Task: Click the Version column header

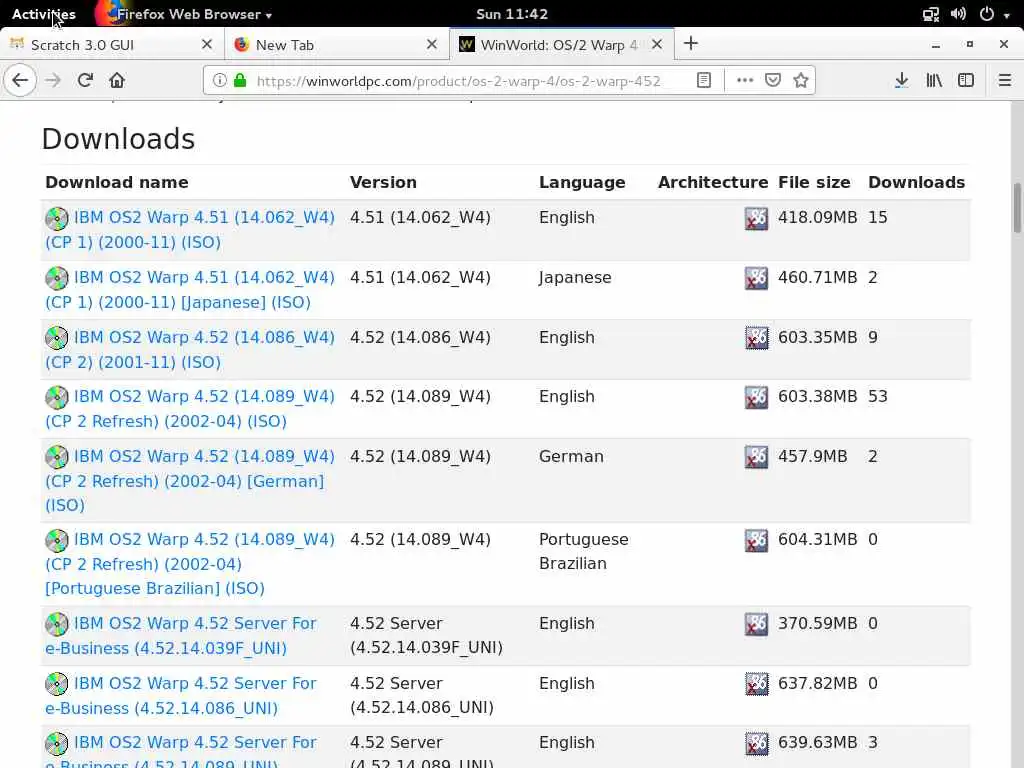Action: point(383,182)
